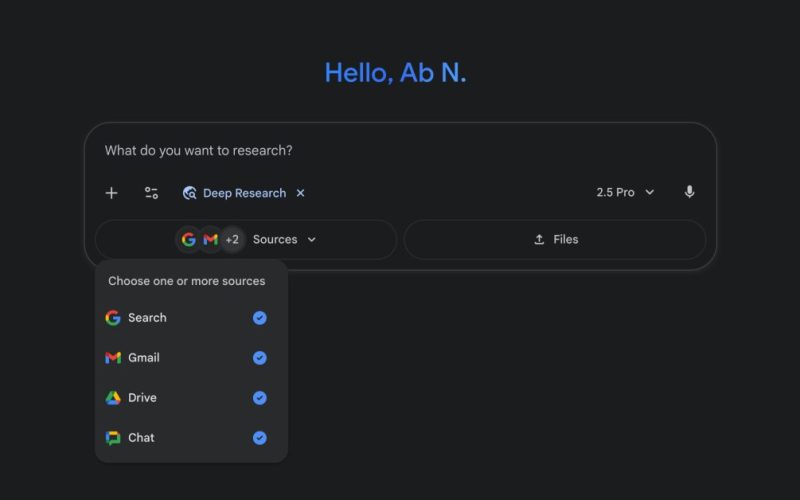Image resolution: width=800 pixels, height=500 pixels.
Task: Uncheck the Gmail source checkbox
Action: 260,358
